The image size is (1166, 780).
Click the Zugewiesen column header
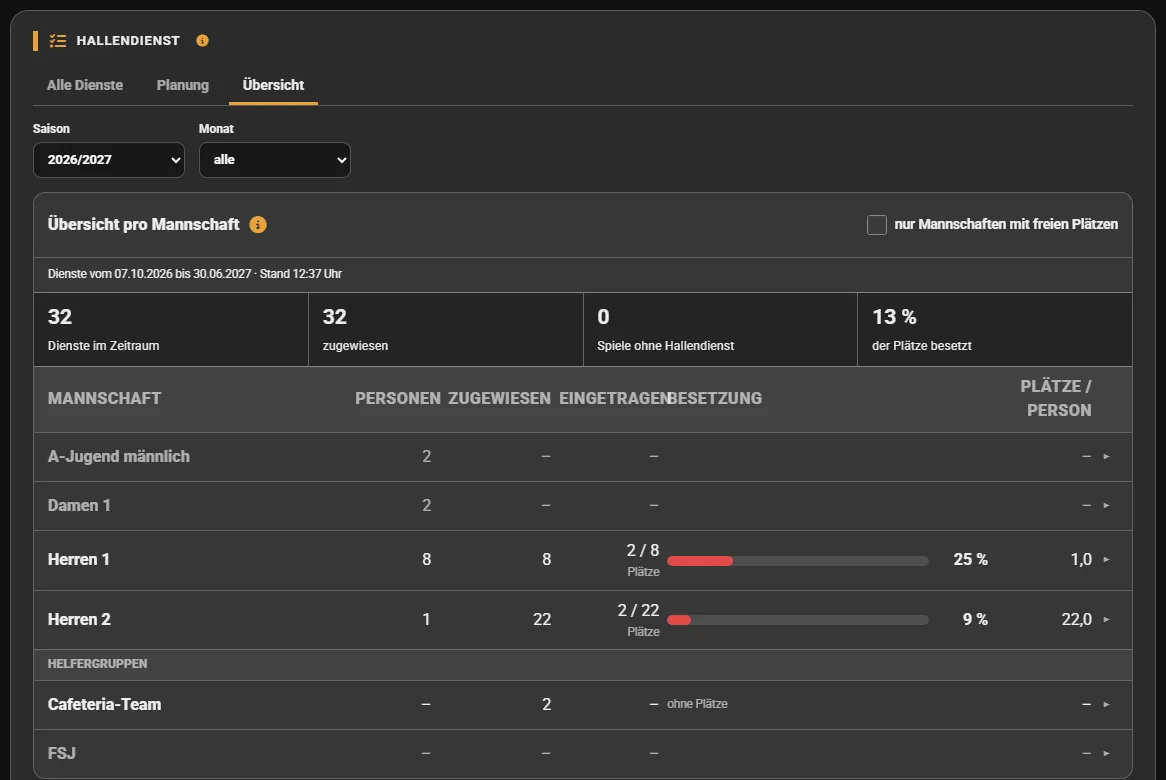click(x=500, y=399)
